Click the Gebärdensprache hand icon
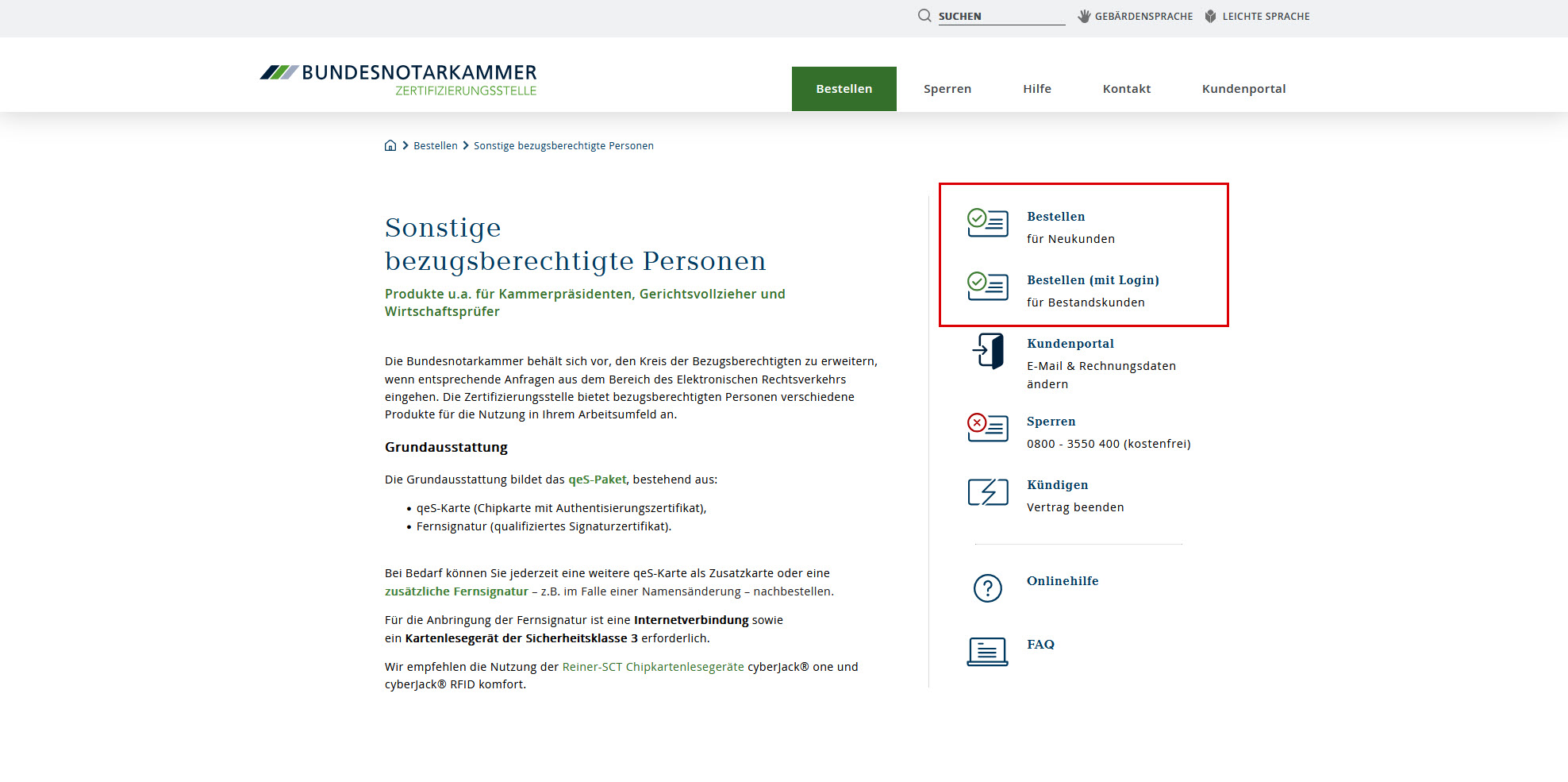This screenshot has width=1568, height=782. click(x=1084, y=16)
